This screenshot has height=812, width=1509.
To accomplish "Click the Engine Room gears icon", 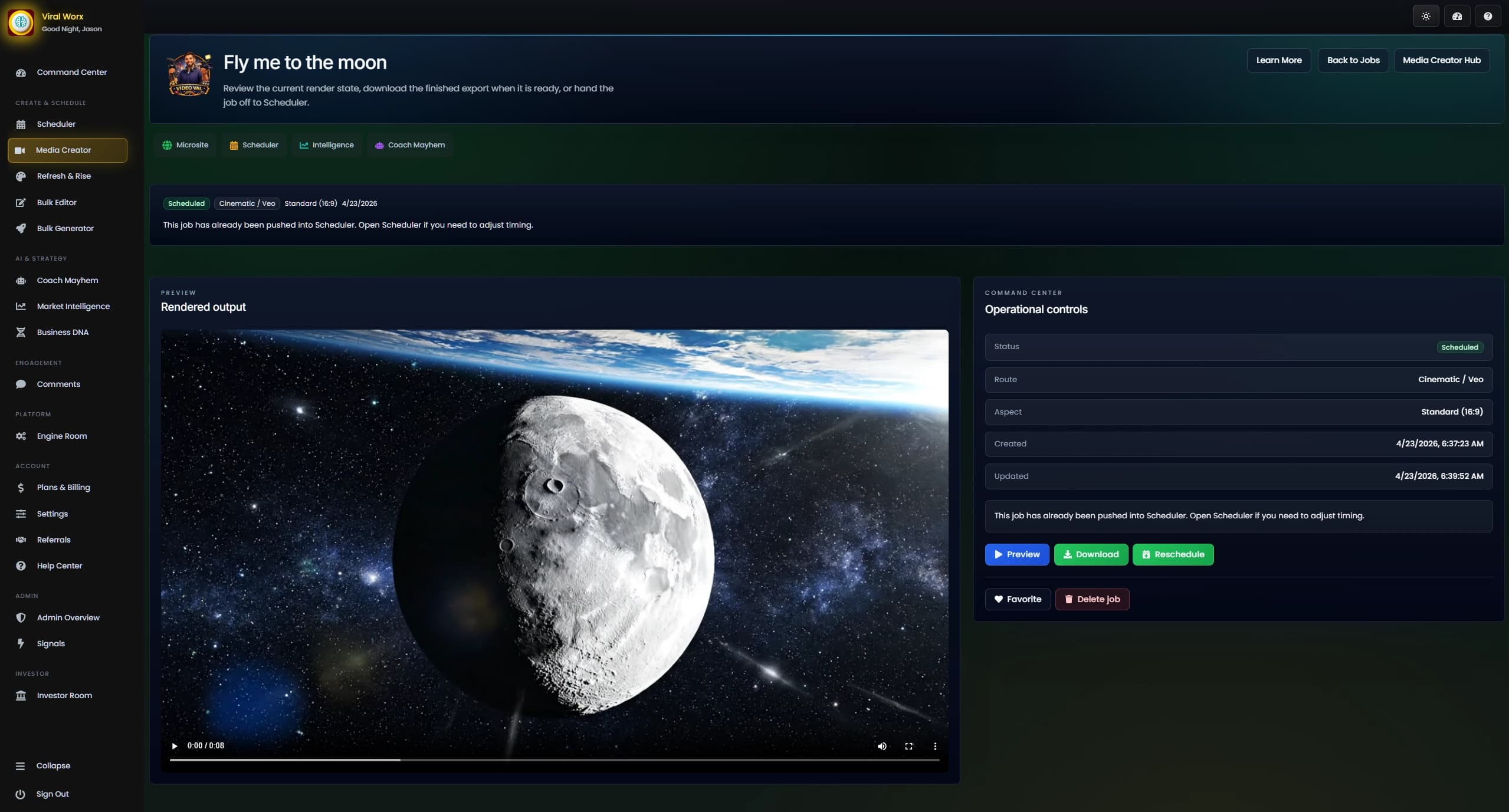I will point(21,436).
